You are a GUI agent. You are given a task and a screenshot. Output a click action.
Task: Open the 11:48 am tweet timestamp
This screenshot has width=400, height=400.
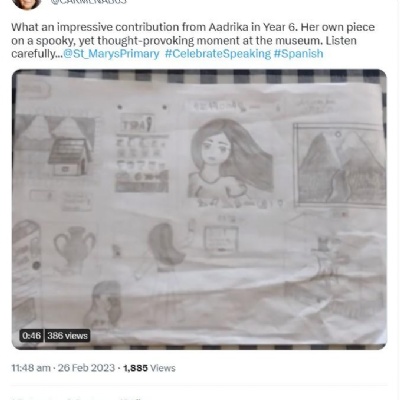pos(31,368)
